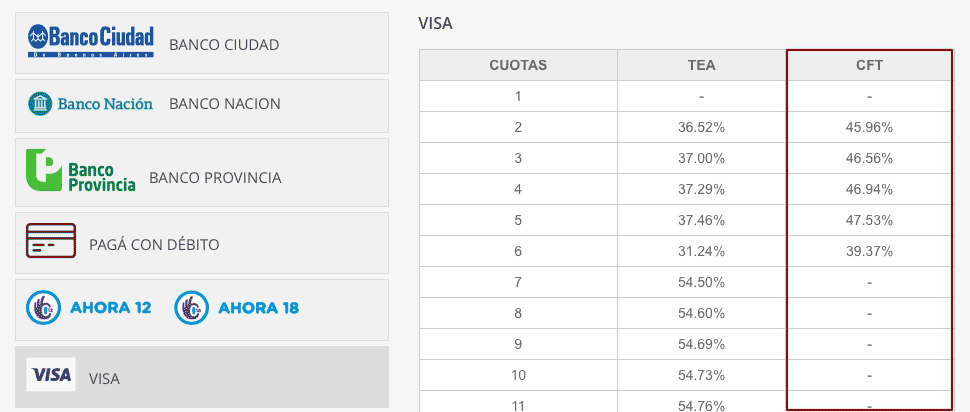Click the green Banco Provincia logo
Viewport: 970px width, 412px height.
tap(80, 170)
